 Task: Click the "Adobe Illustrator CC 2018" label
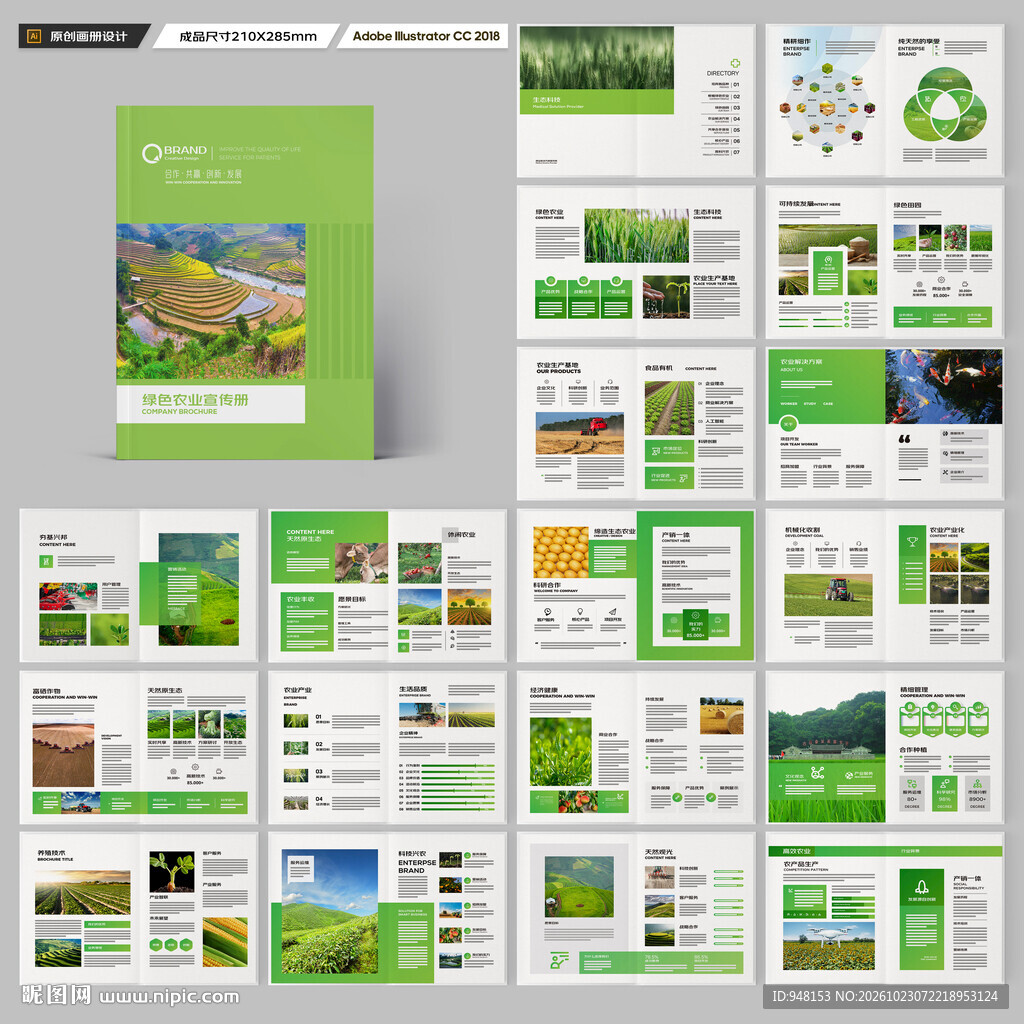point(426,36)
